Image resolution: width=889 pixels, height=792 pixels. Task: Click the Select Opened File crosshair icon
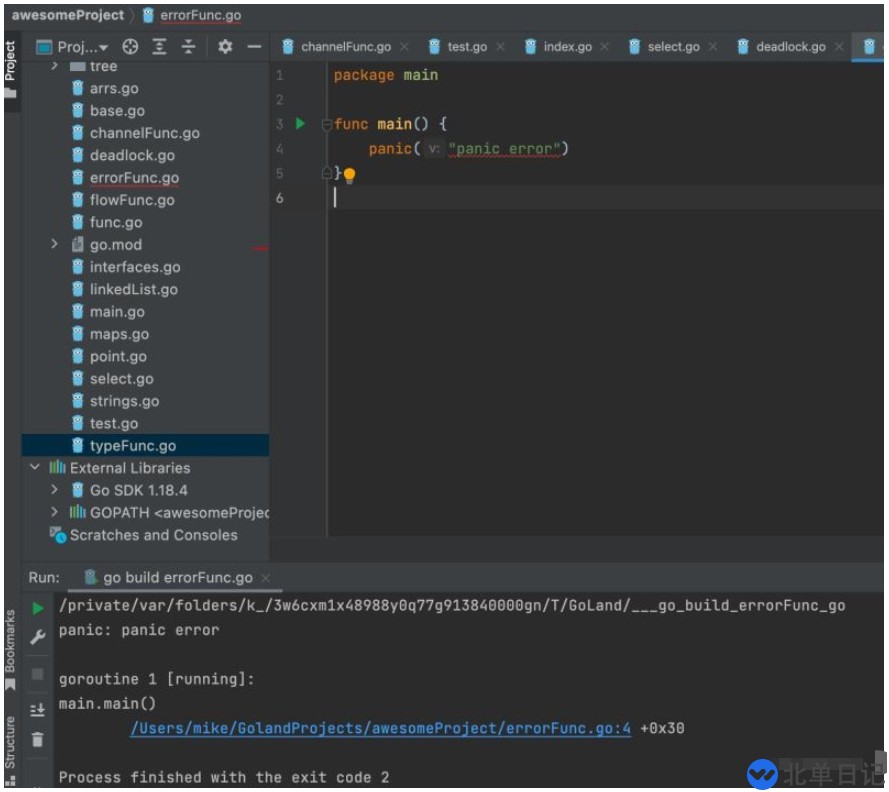point(130,47)
